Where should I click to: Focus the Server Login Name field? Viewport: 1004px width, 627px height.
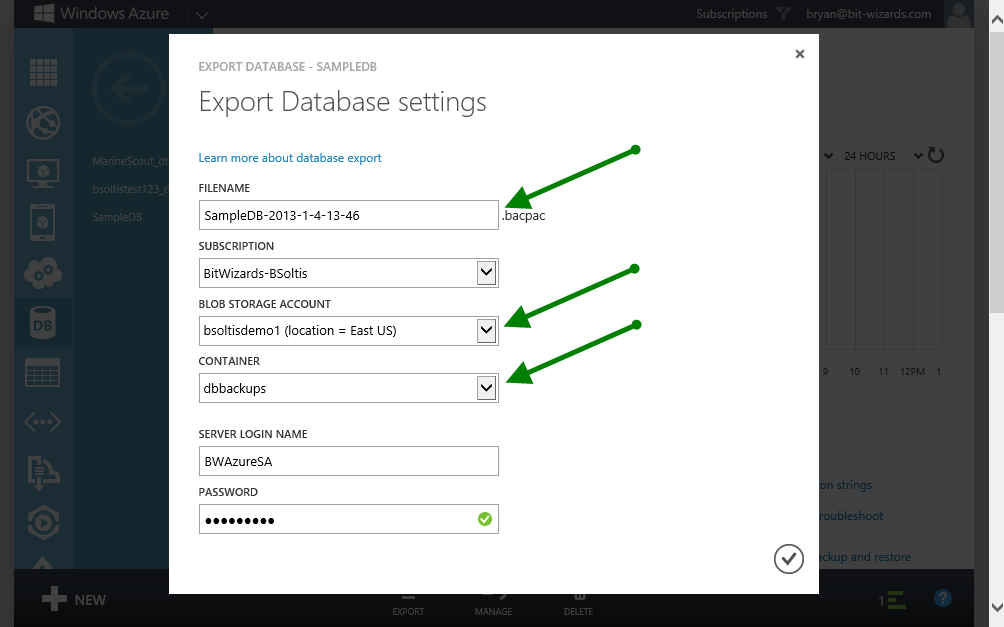click(x=348, y=461)
